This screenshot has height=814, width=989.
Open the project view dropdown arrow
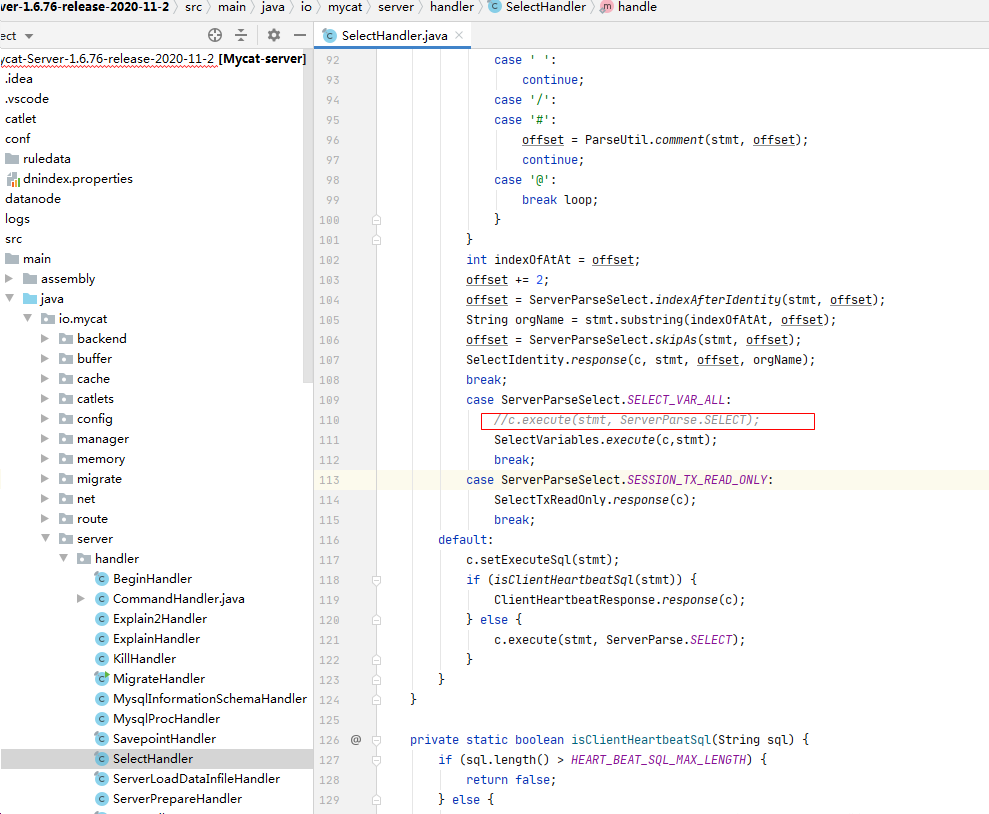[x=29, y=37]
